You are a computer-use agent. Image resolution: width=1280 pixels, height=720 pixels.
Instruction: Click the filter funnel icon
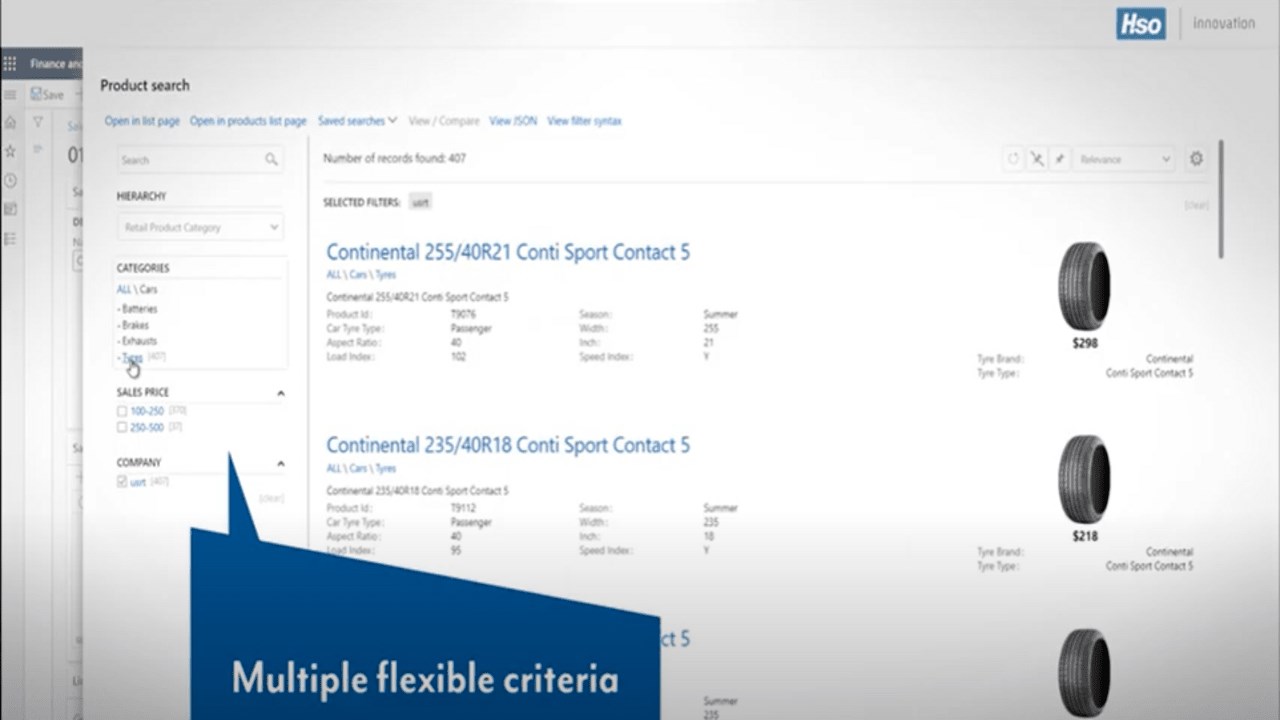[x=38, y=122]
